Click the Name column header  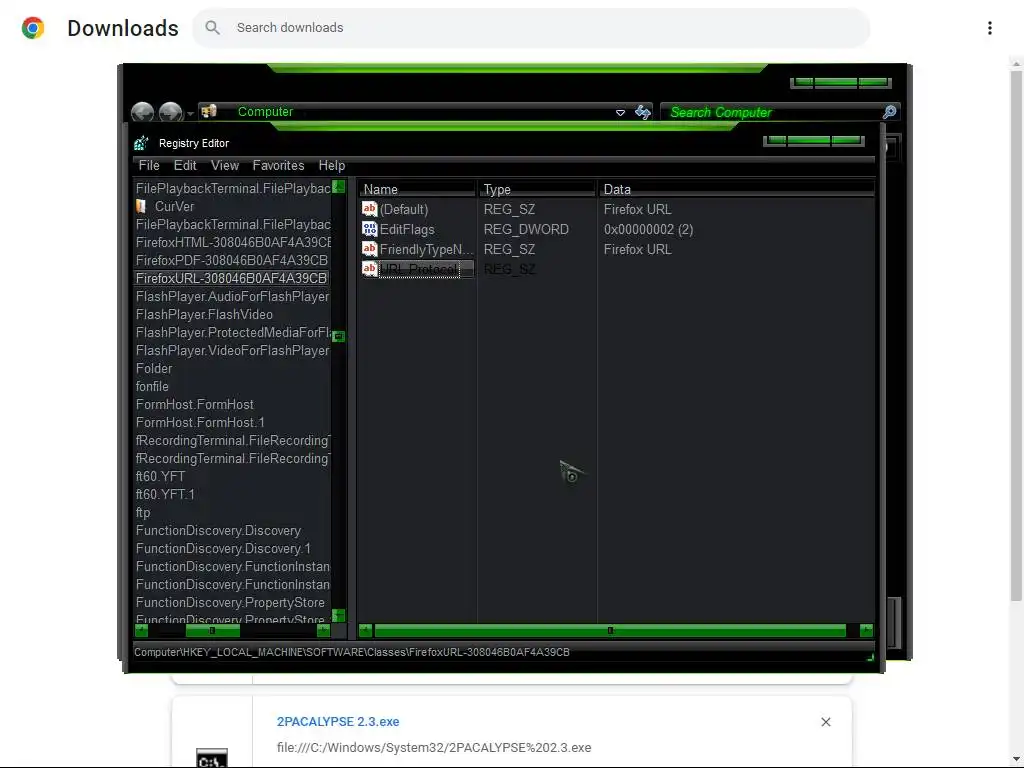tap(417, 189)
